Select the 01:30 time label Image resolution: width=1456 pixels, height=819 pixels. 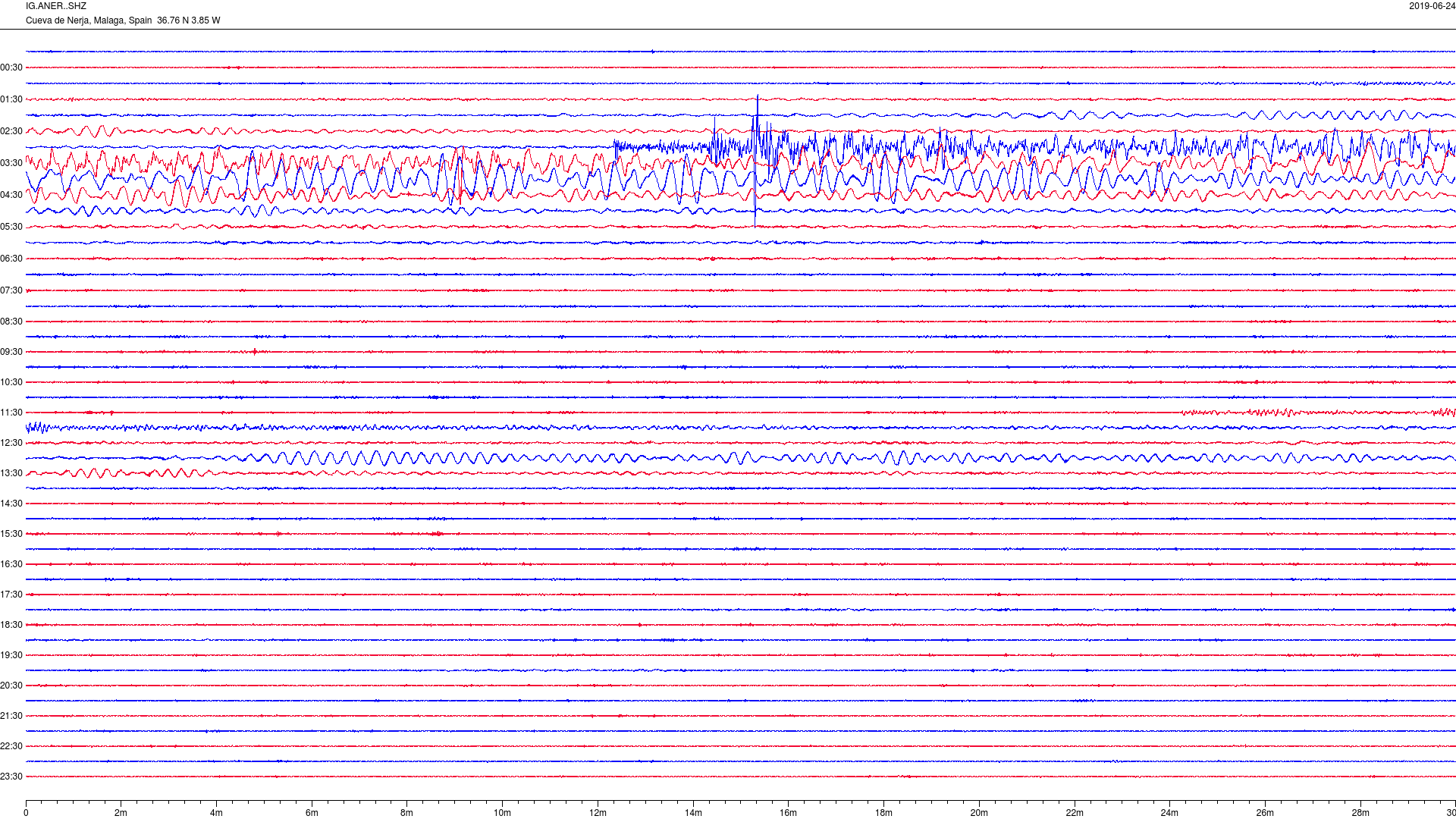pyautogui.click(x=11, y=99)
